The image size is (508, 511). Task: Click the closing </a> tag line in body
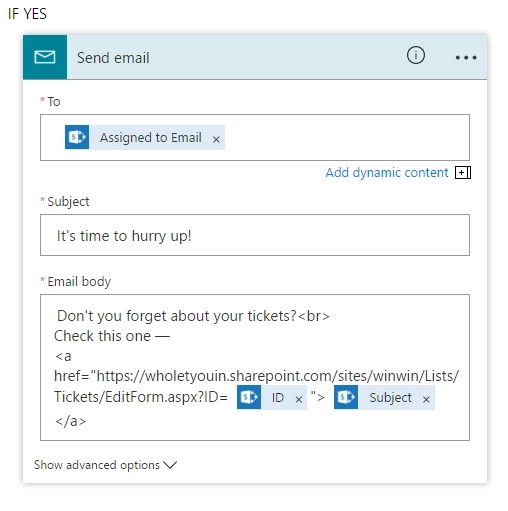tap(71, 421)
